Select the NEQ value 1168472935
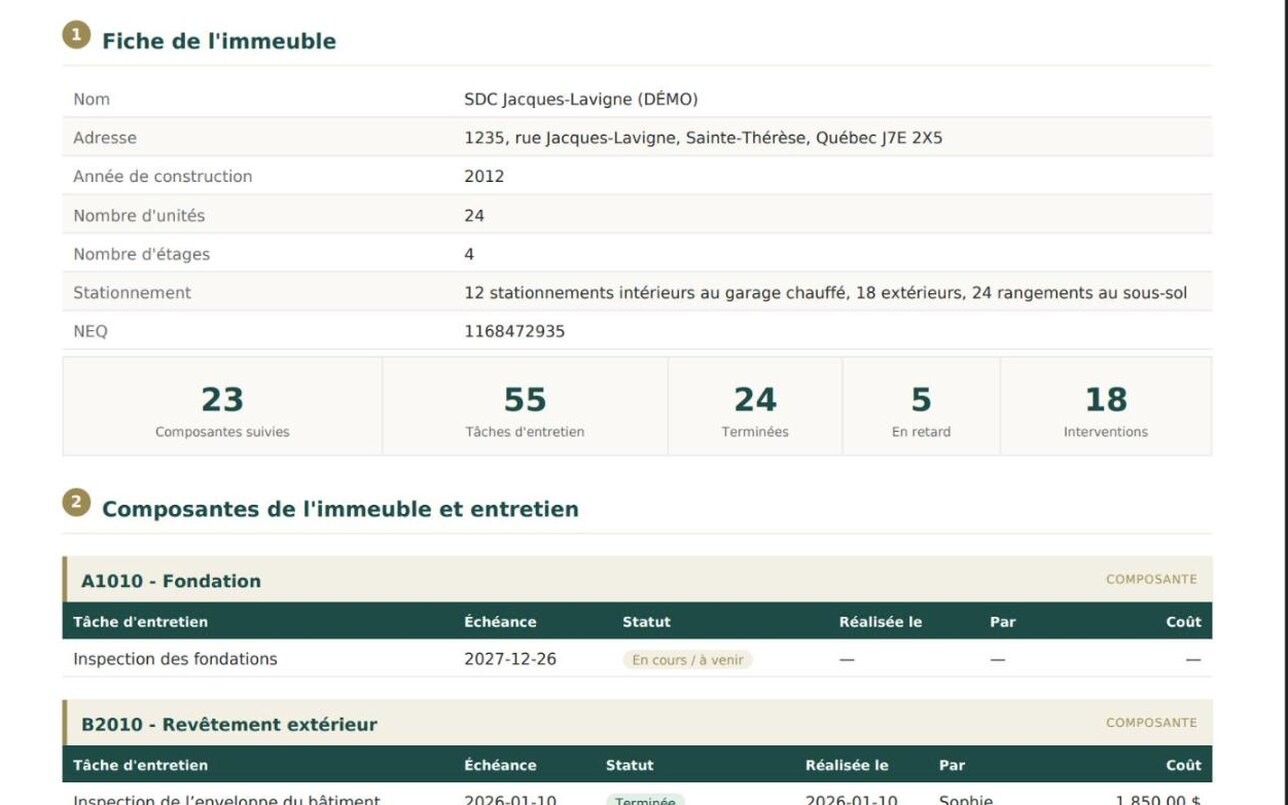 coord(514,331)
